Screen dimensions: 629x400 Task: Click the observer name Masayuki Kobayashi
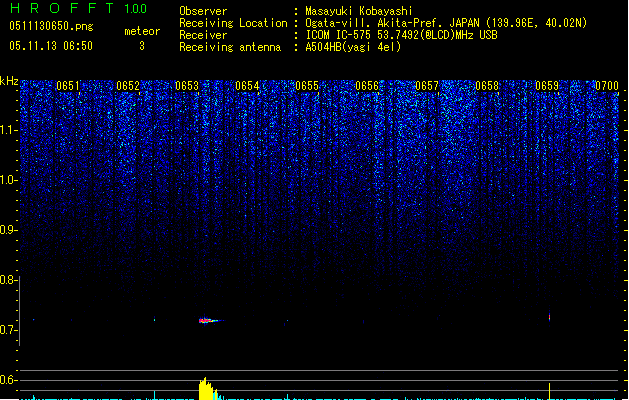click(359, 11)
